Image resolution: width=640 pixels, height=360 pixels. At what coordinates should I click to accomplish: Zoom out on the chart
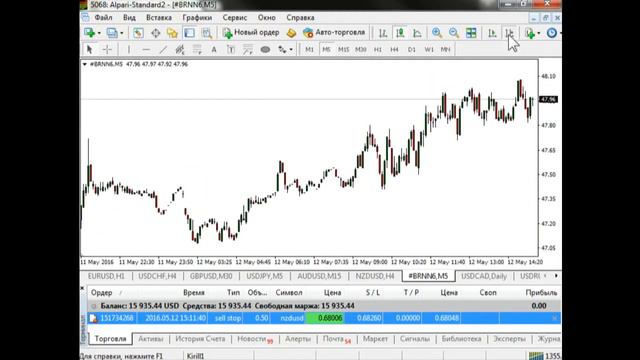(x=453, y=33)
